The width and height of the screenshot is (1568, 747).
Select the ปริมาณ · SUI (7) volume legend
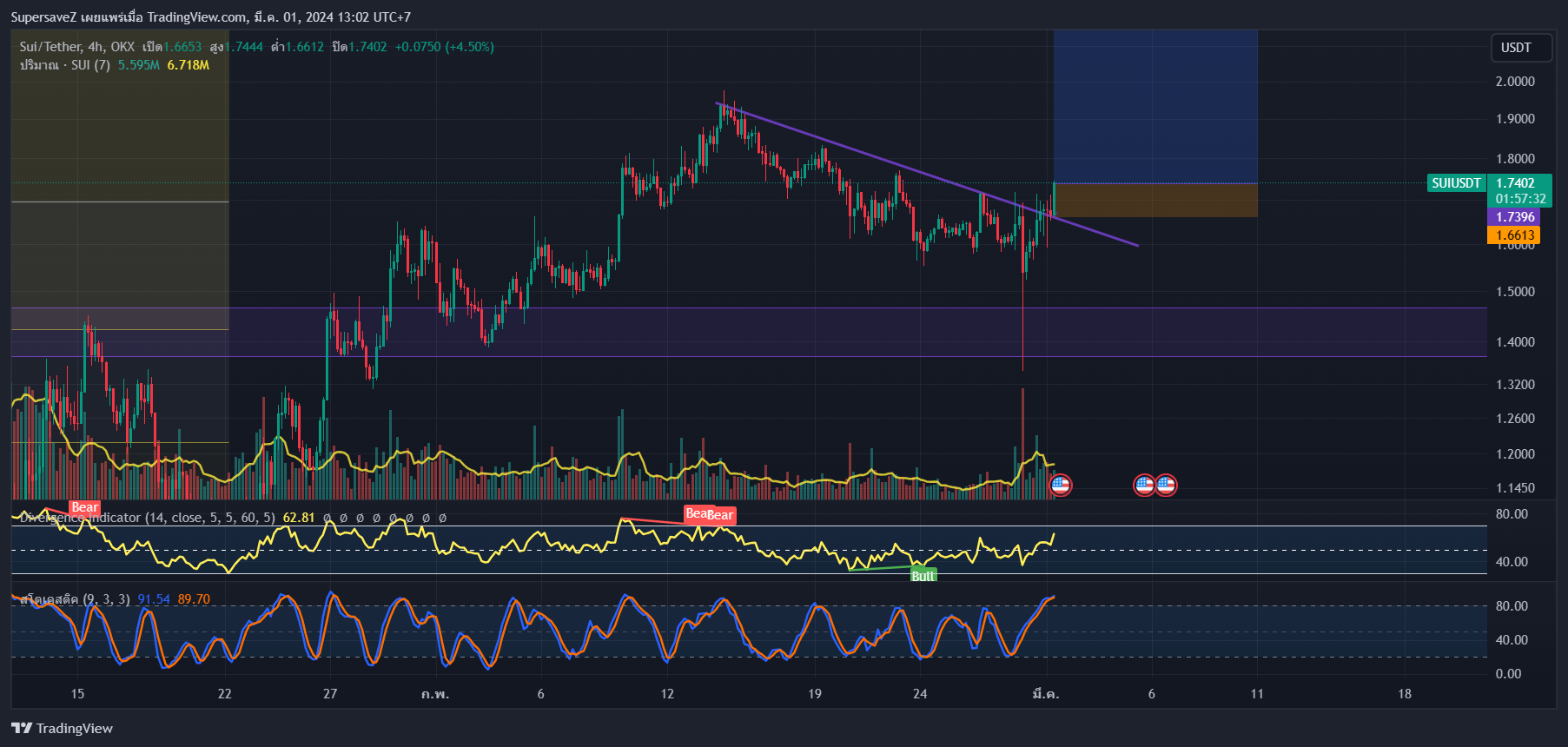(x=65, y=65)
